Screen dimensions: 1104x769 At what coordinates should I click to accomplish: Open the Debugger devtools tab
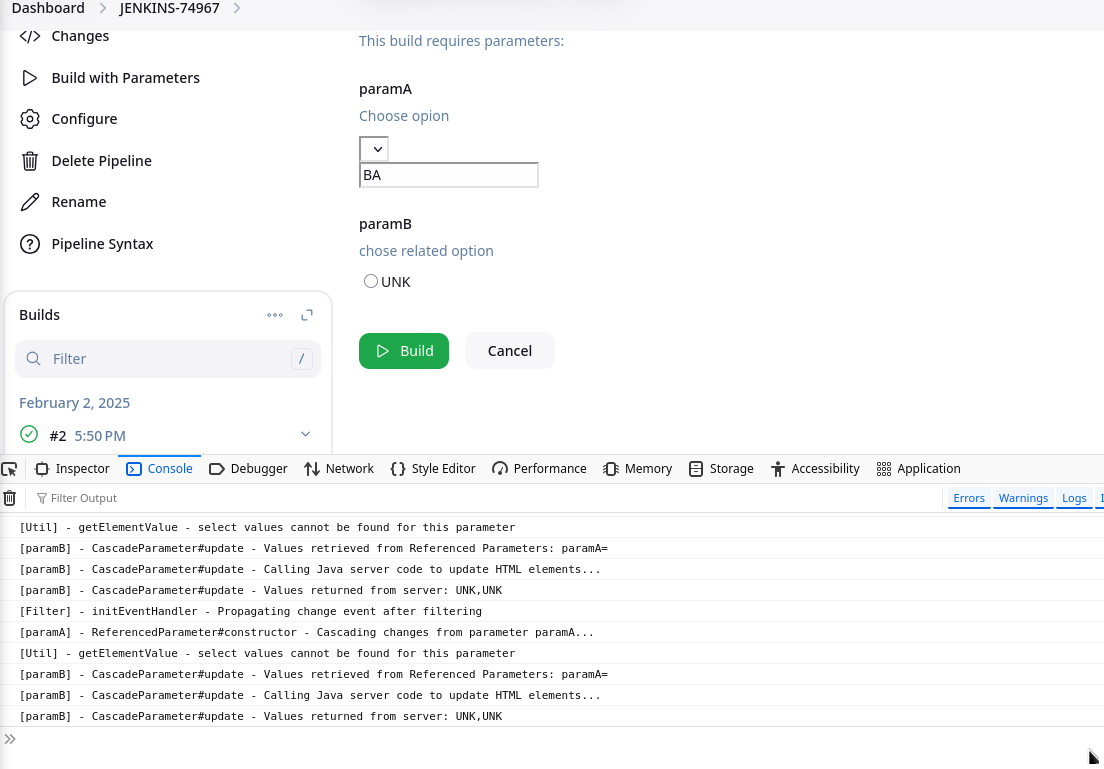(248, 469)
